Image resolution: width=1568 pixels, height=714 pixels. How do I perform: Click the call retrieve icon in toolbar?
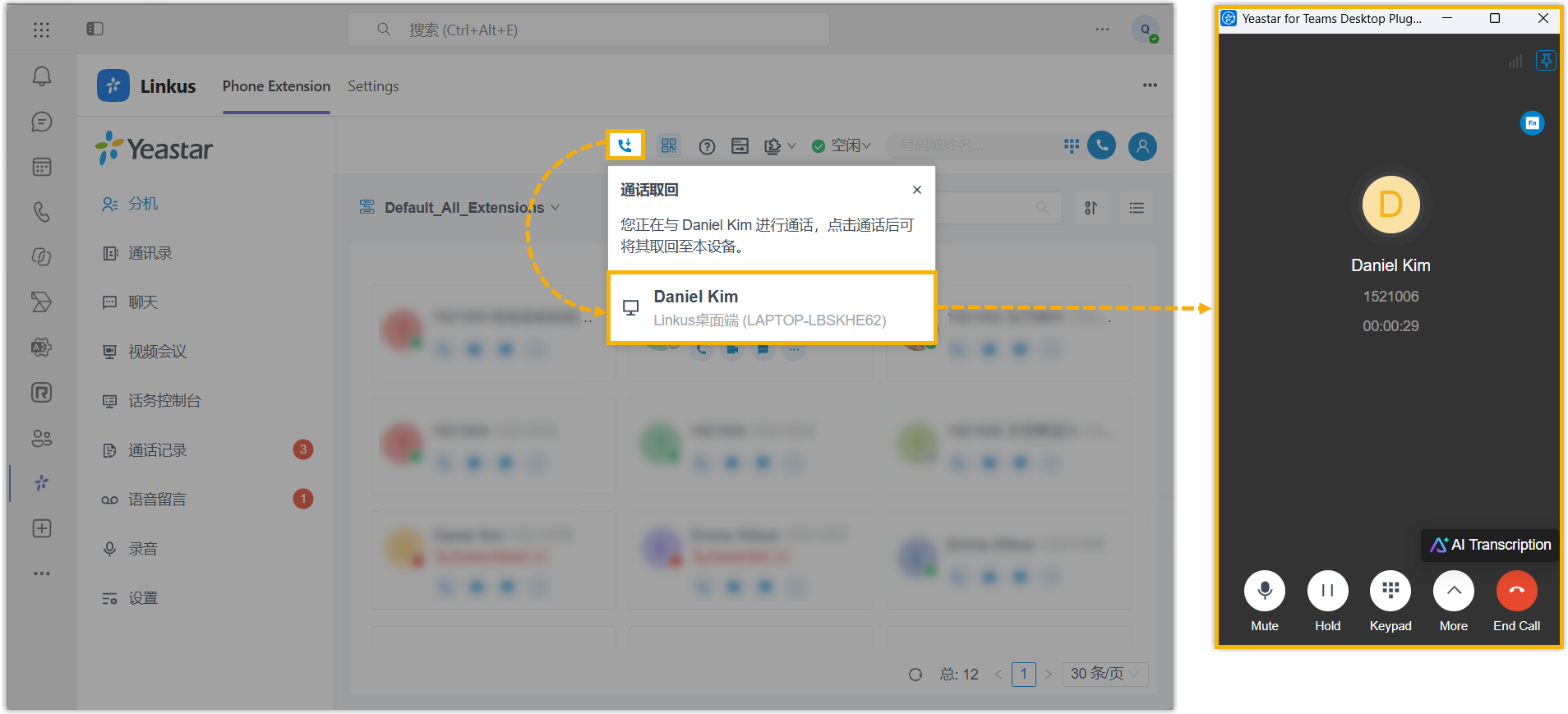625,145
